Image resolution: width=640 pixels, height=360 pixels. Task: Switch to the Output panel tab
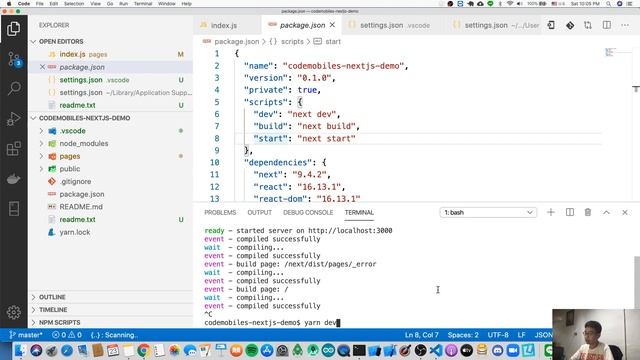(x=259, y=212)
